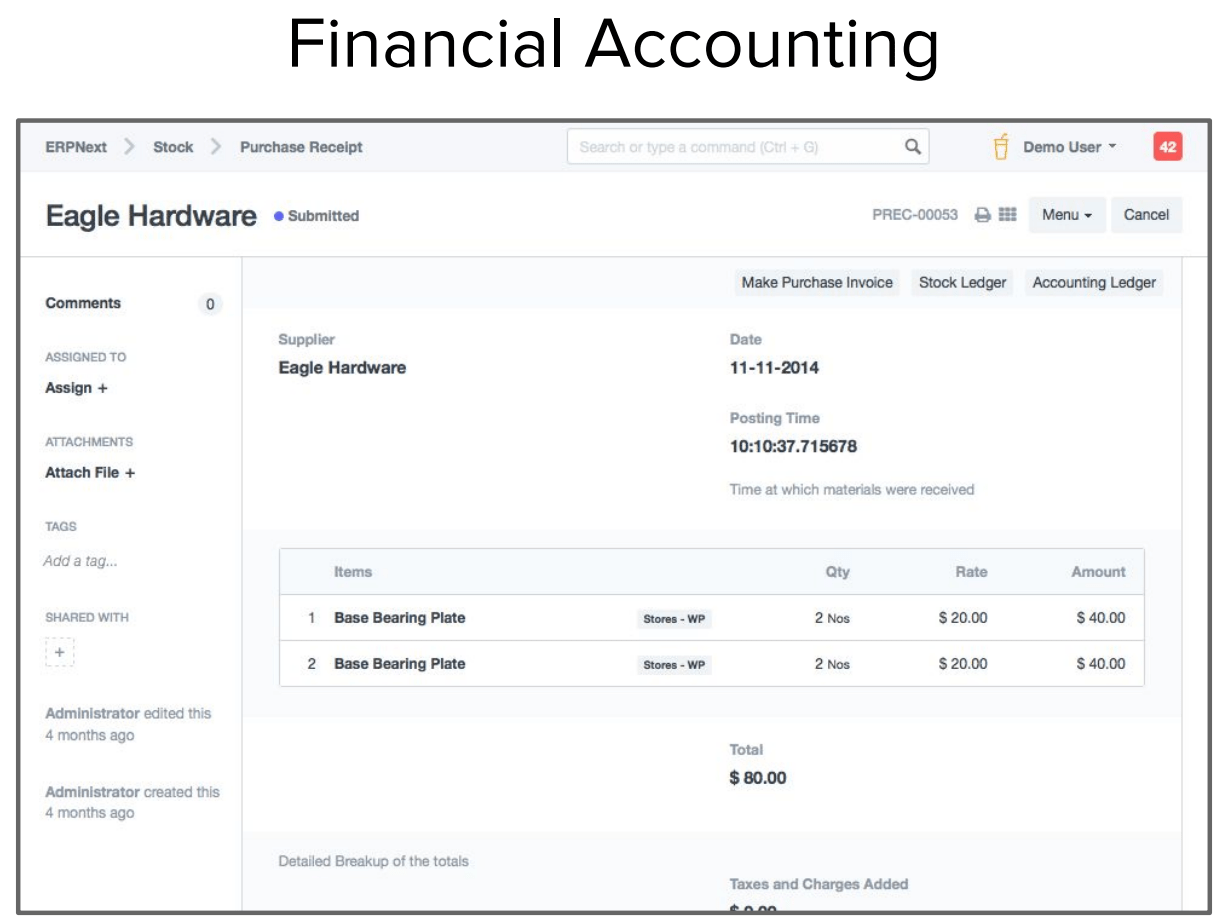View the Accounting Ledger
Viewport: 1230px width, 919px height.
(1094, 283)
